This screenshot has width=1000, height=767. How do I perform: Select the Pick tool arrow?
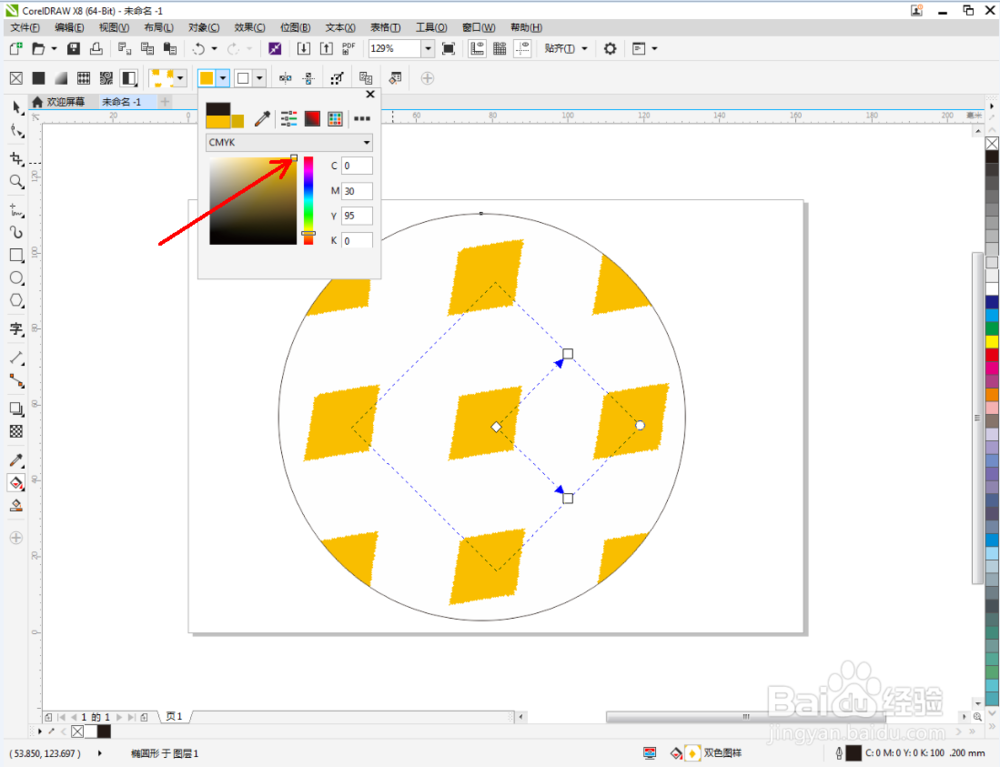[x=17, y=108]
